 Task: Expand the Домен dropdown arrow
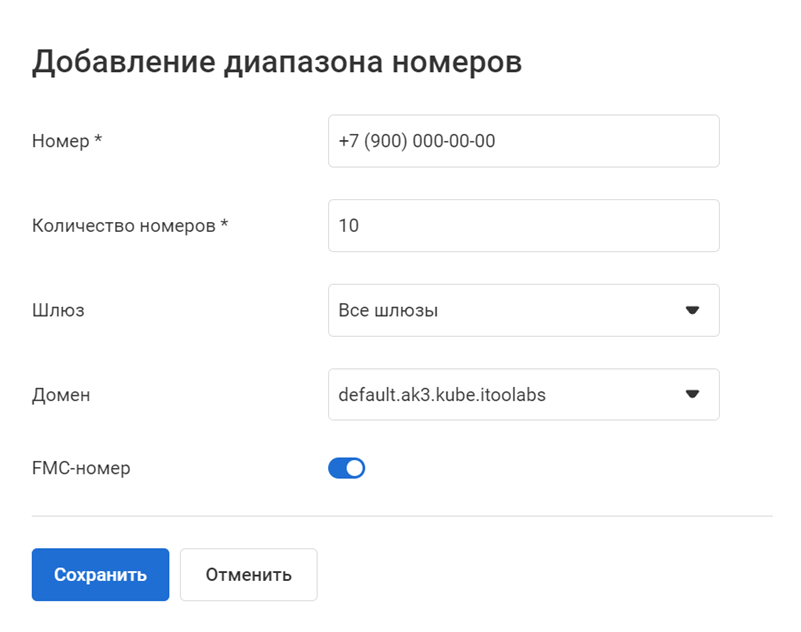point(691,395)
